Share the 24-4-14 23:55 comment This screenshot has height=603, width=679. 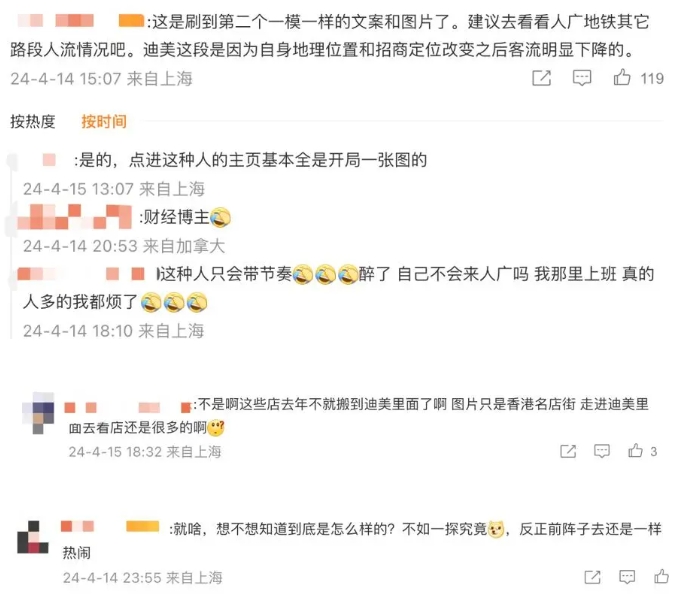[x=592, y=577]
